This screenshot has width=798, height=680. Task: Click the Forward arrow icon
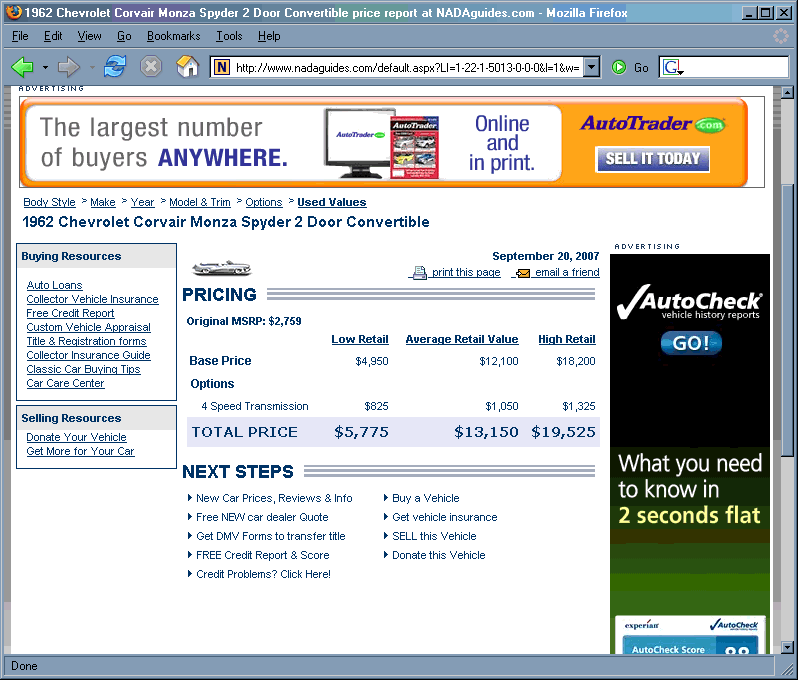coord(69,67)
